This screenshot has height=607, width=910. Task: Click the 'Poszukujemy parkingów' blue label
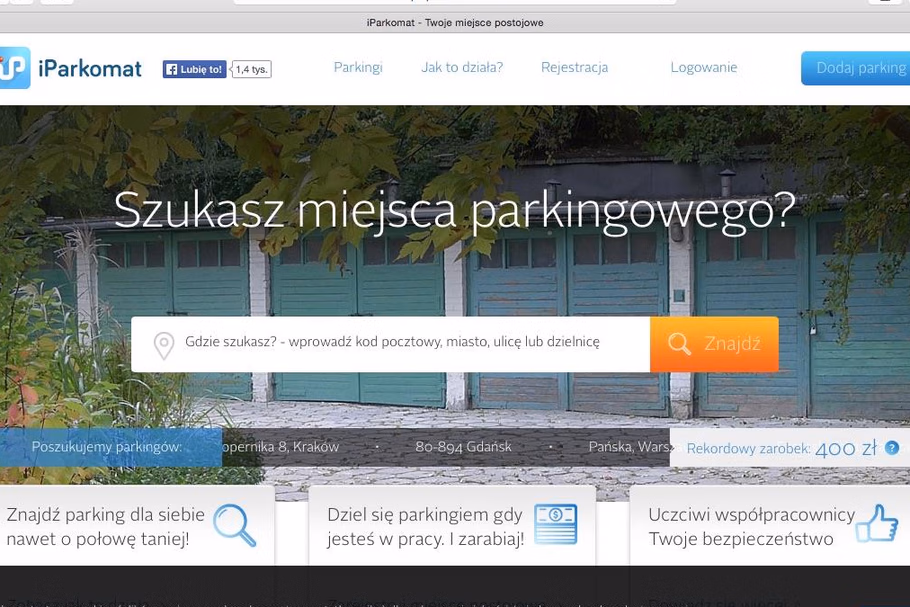pos(107,447)
